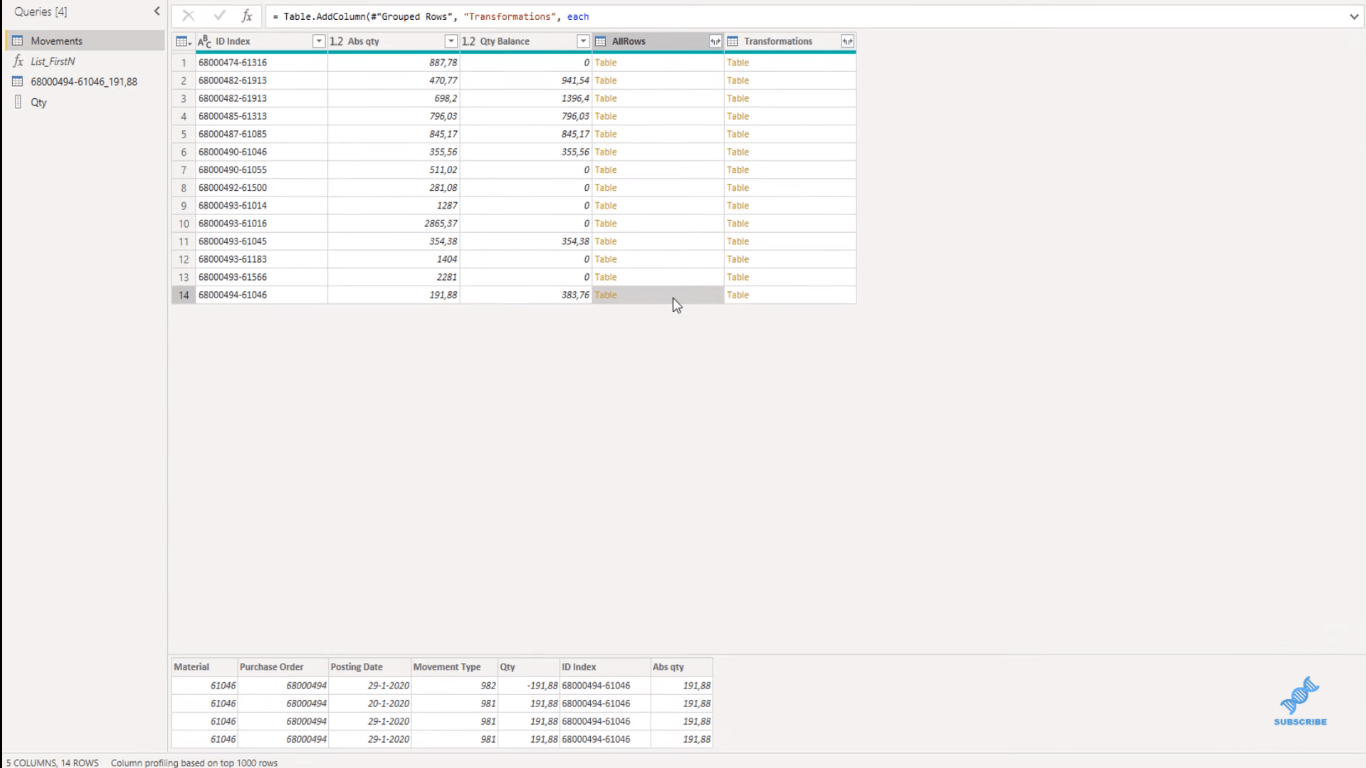The height and width of the screenshot is (768, 1366).
Task: Click the table type icon of Transformations column
Action: point(733,41)
